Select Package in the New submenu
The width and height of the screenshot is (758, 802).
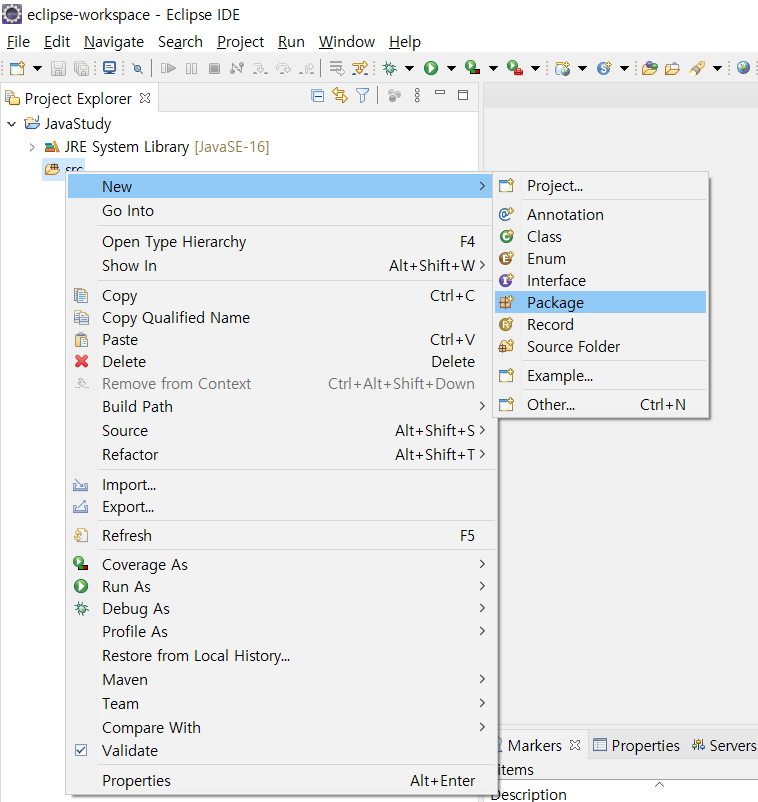600,302
